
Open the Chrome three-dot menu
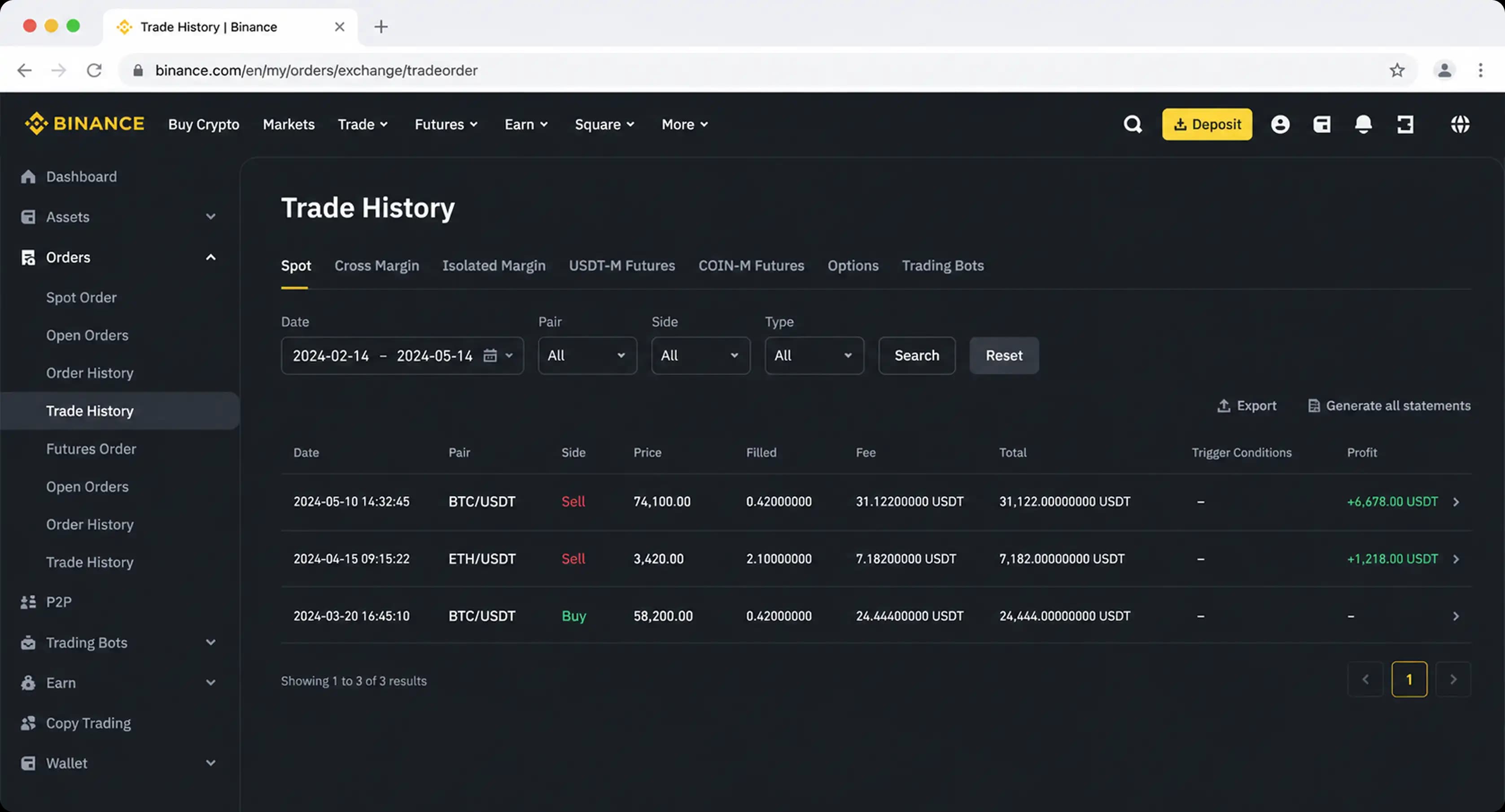point(1480,70)
